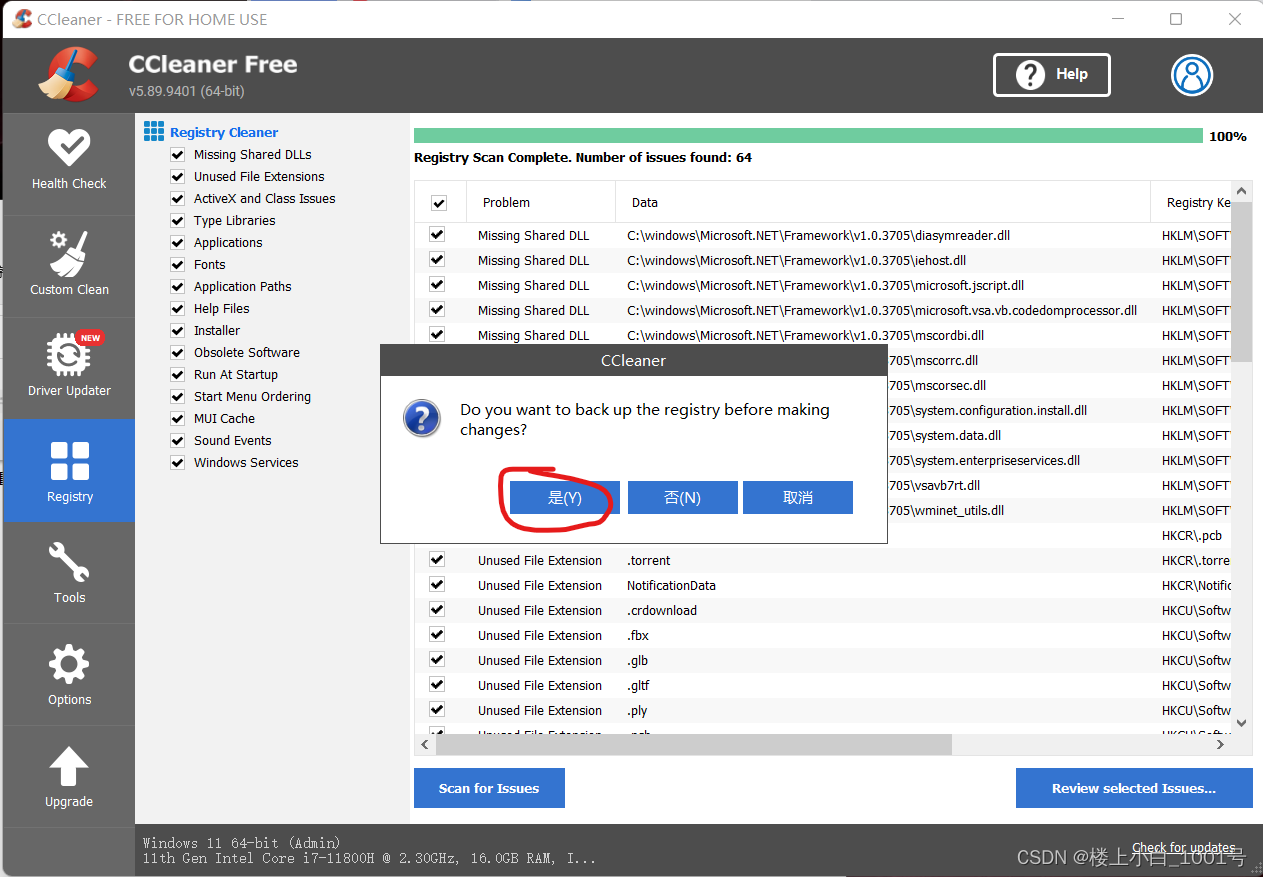This screenshot has height=877, width=1263.
Task: Select the .glb extension row
Action: click(x=823, y=660)
